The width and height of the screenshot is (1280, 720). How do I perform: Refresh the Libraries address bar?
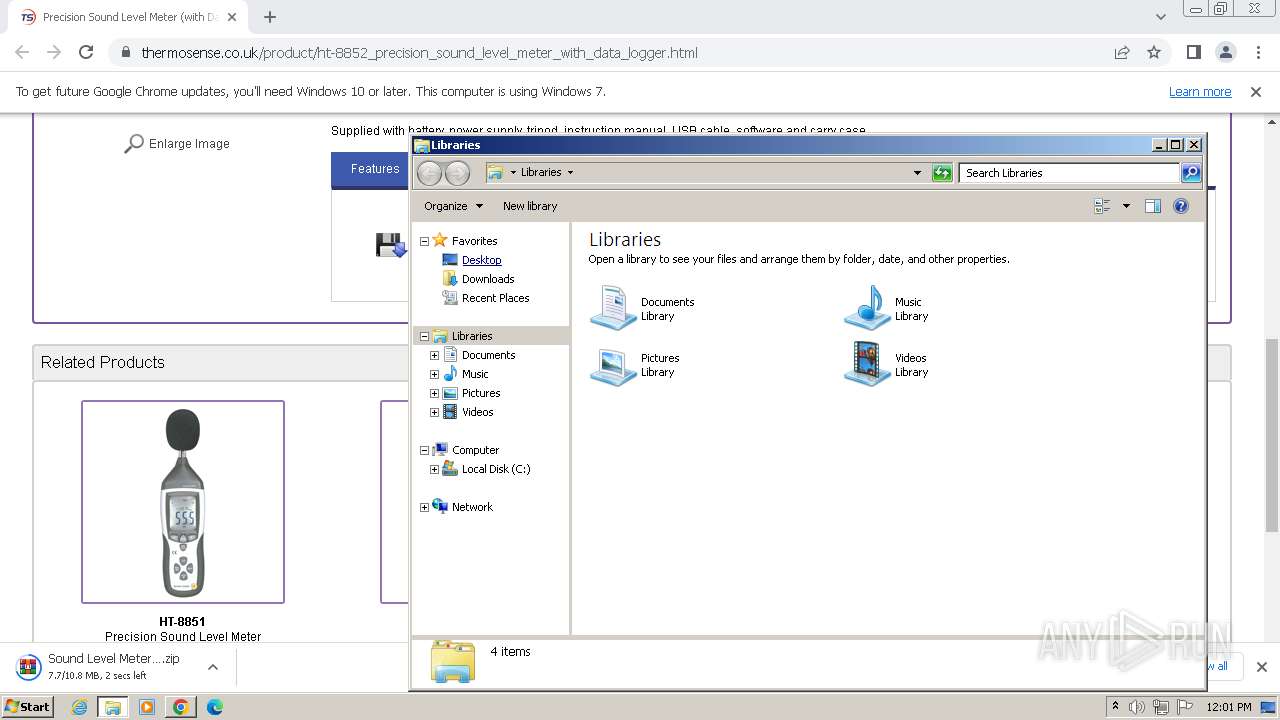click(x=942, y=173)
